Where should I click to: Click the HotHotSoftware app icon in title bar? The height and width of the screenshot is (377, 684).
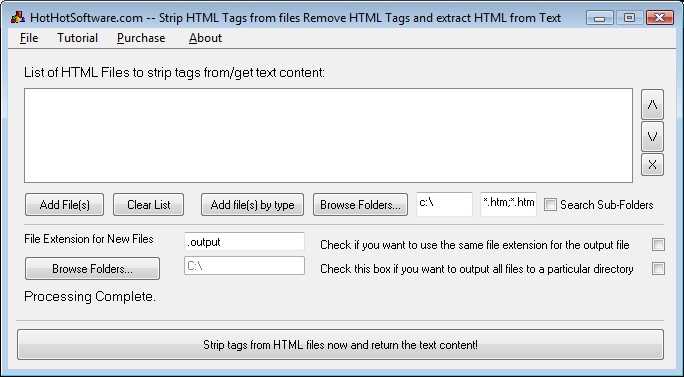coord(18,17)
